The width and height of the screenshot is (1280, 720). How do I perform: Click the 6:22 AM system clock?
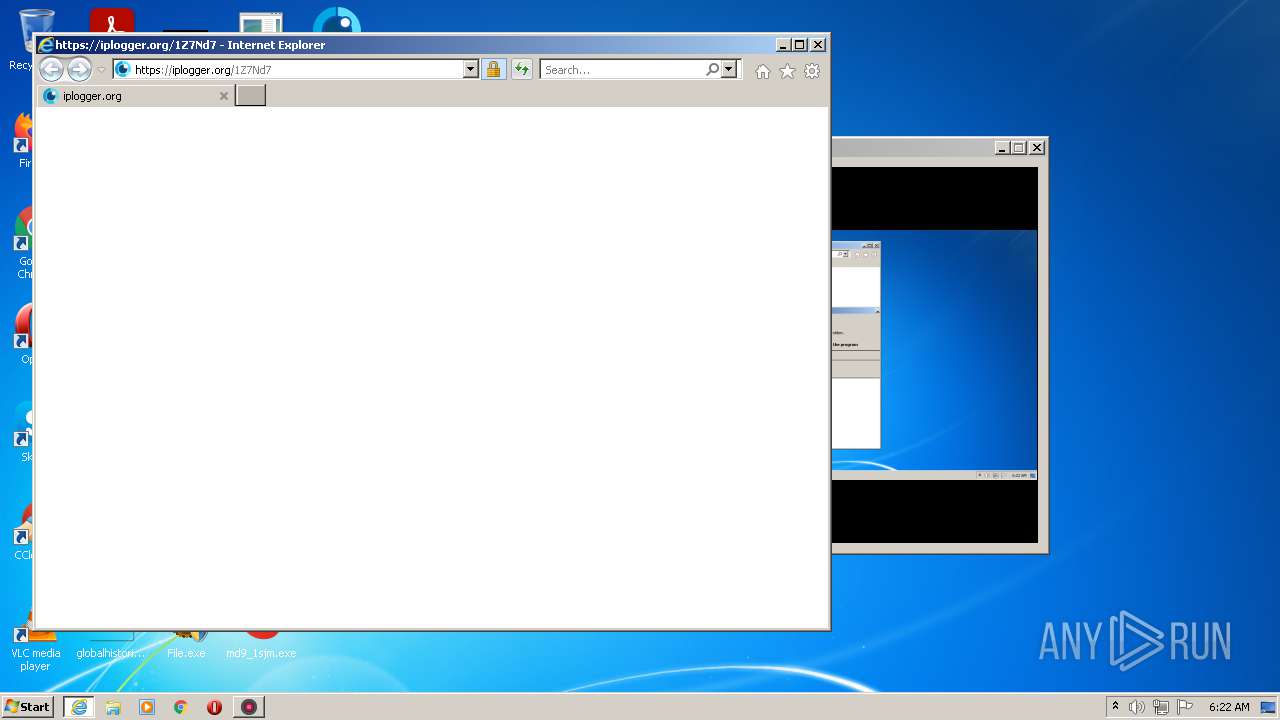pos(1229,707)
